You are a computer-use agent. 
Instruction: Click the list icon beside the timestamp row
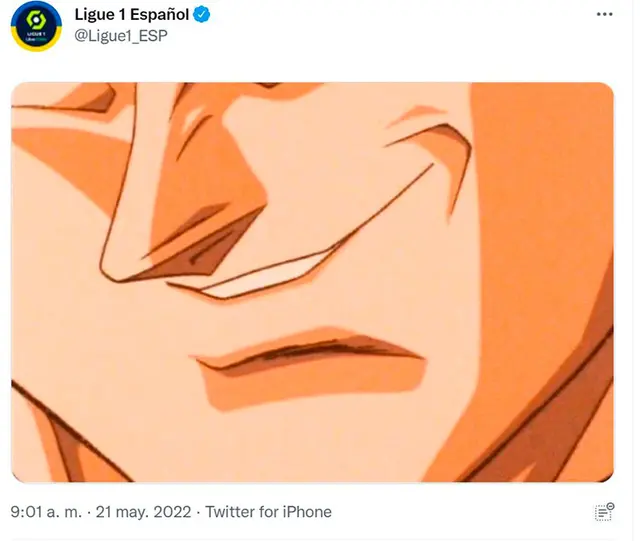click(604, 512)
